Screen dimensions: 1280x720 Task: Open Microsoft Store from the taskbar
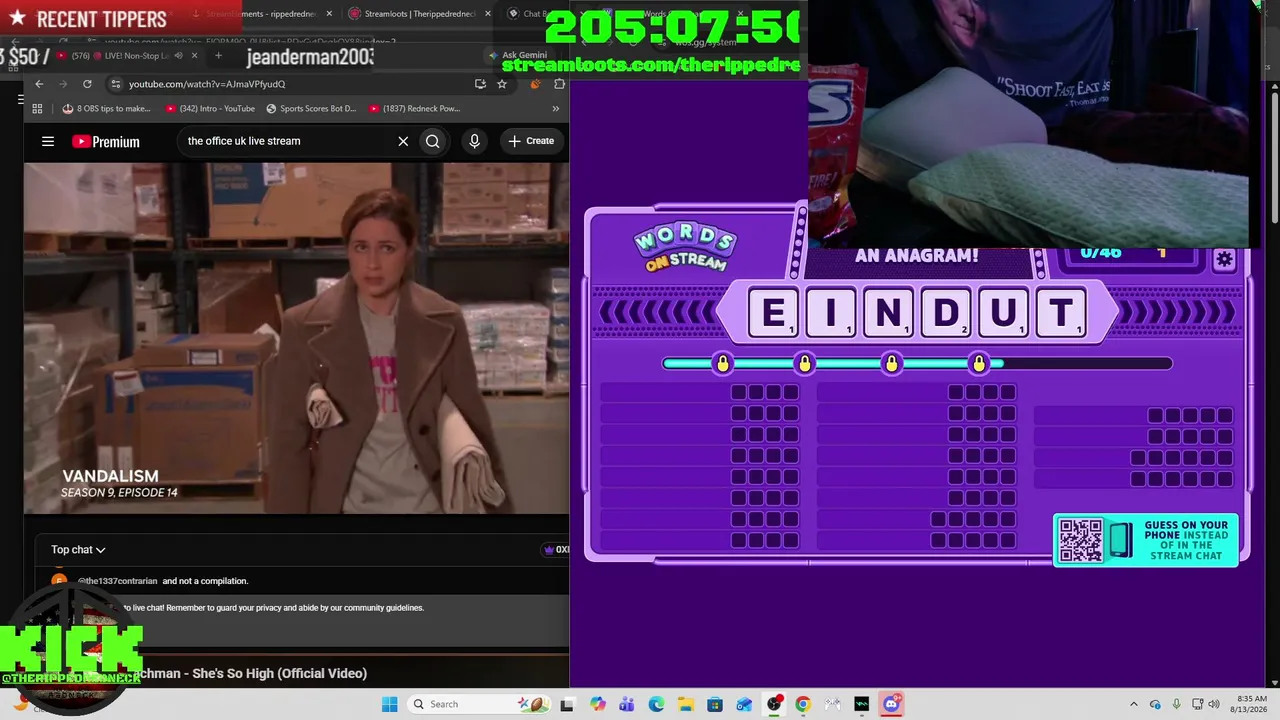(x=715, y=704)
